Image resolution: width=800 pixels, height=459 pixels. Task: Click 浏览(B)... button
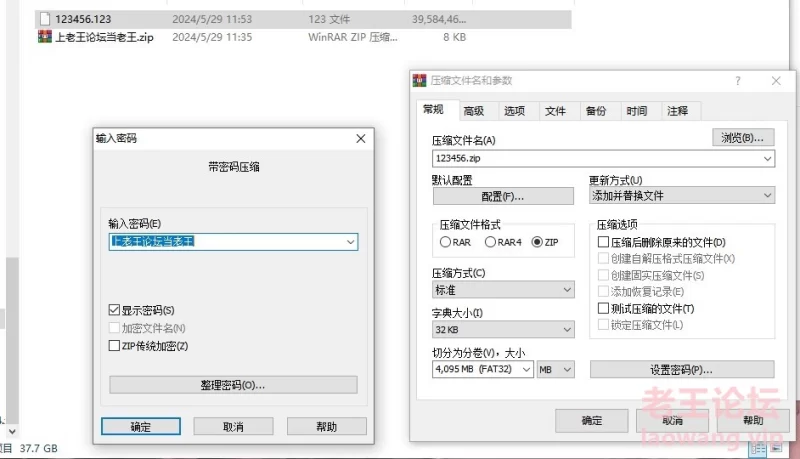click(743, 138)
